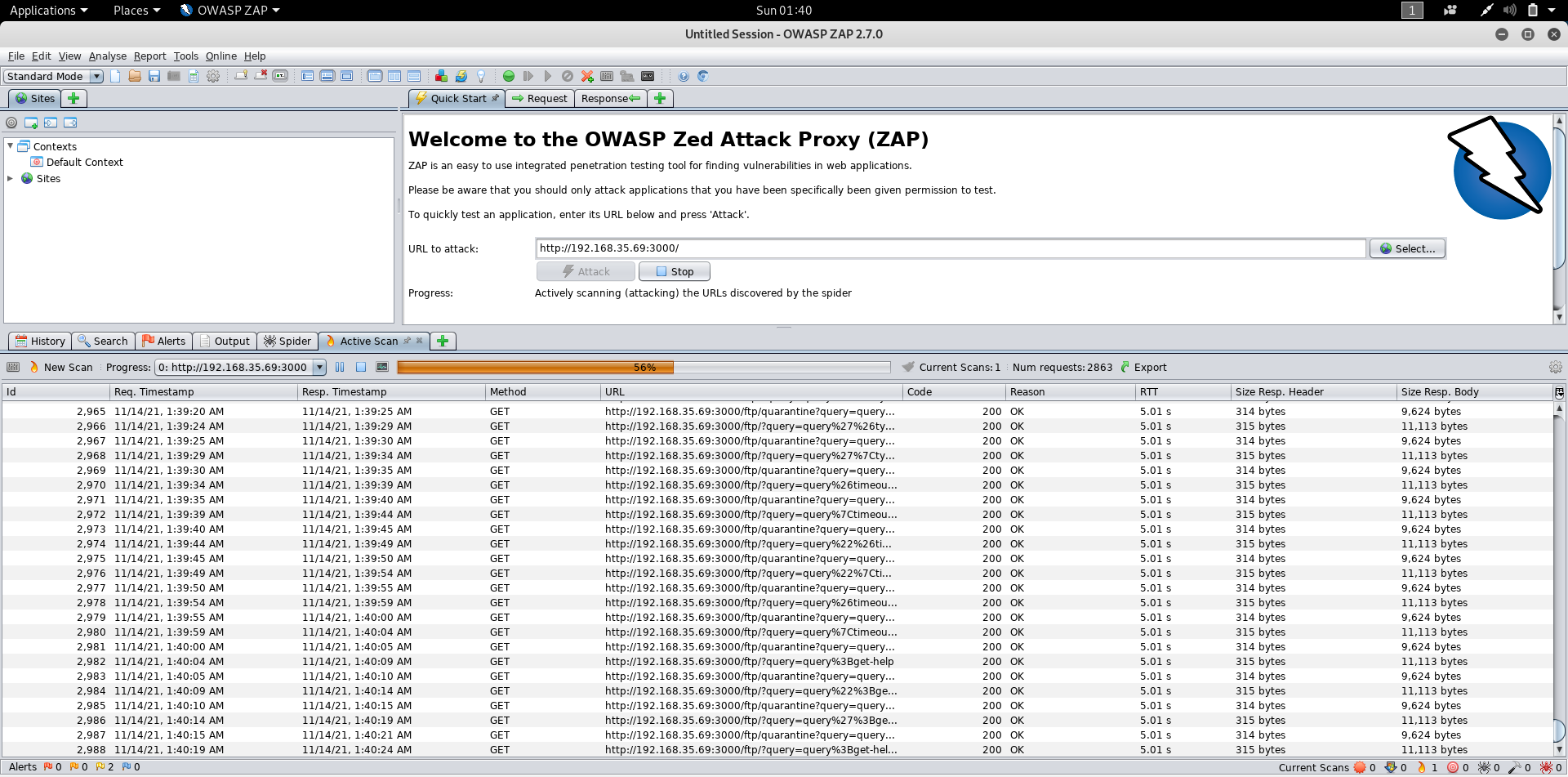This screenshot has width=1568, height=777.
Task: Click the scope target icon in Sites panel
Action: click(11, 123)
